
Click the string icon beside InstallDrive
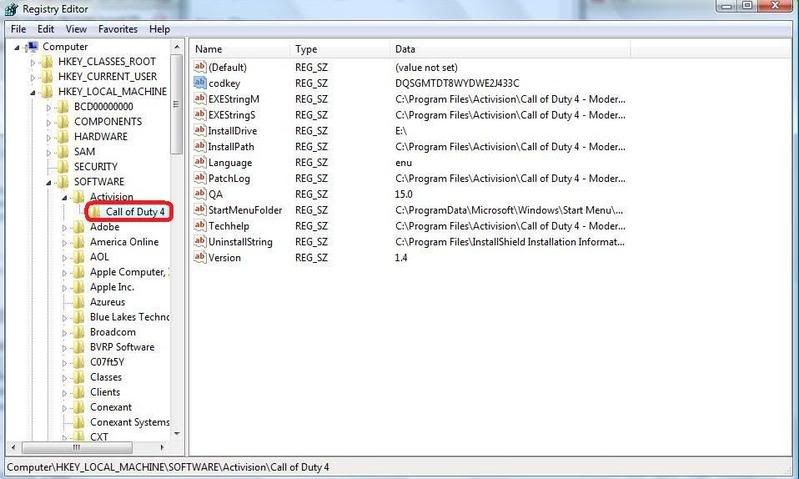(200, 130)
